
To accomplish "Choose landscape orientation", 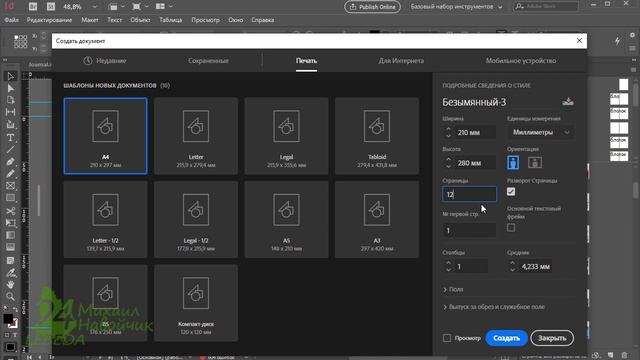I will 535,162.
